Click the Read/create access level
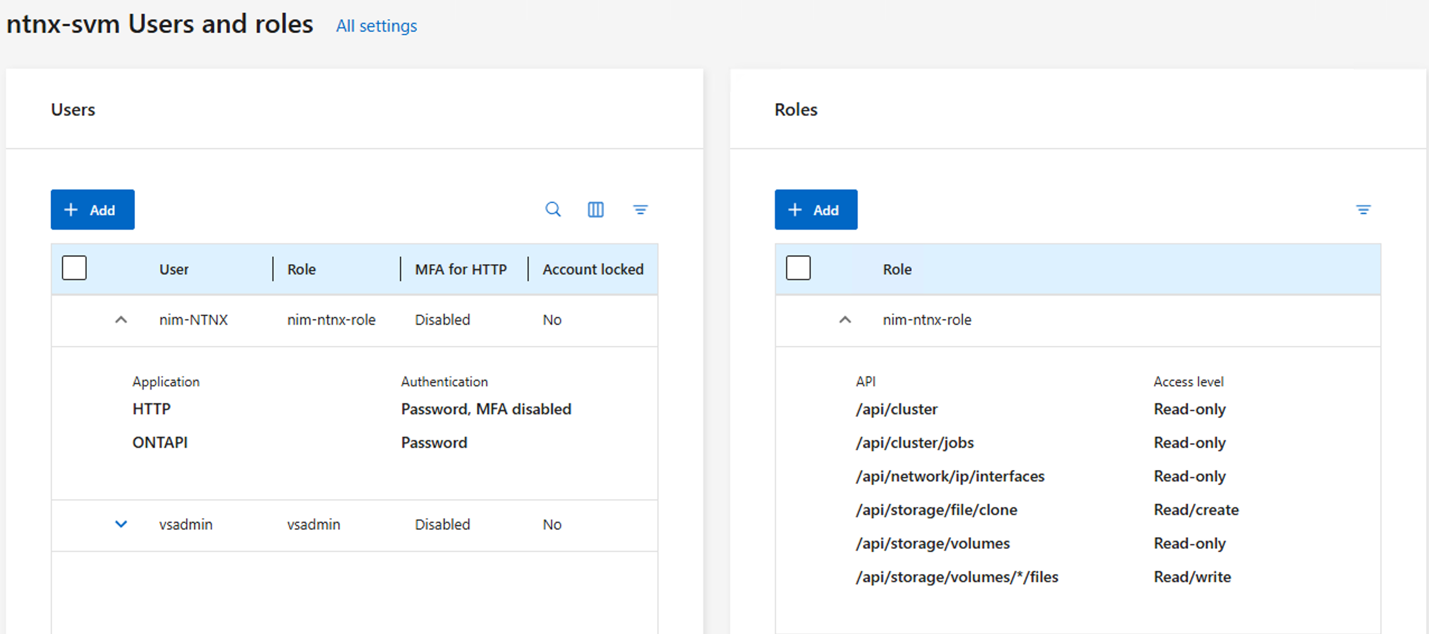1429x634 pixels. [1196, 510]
